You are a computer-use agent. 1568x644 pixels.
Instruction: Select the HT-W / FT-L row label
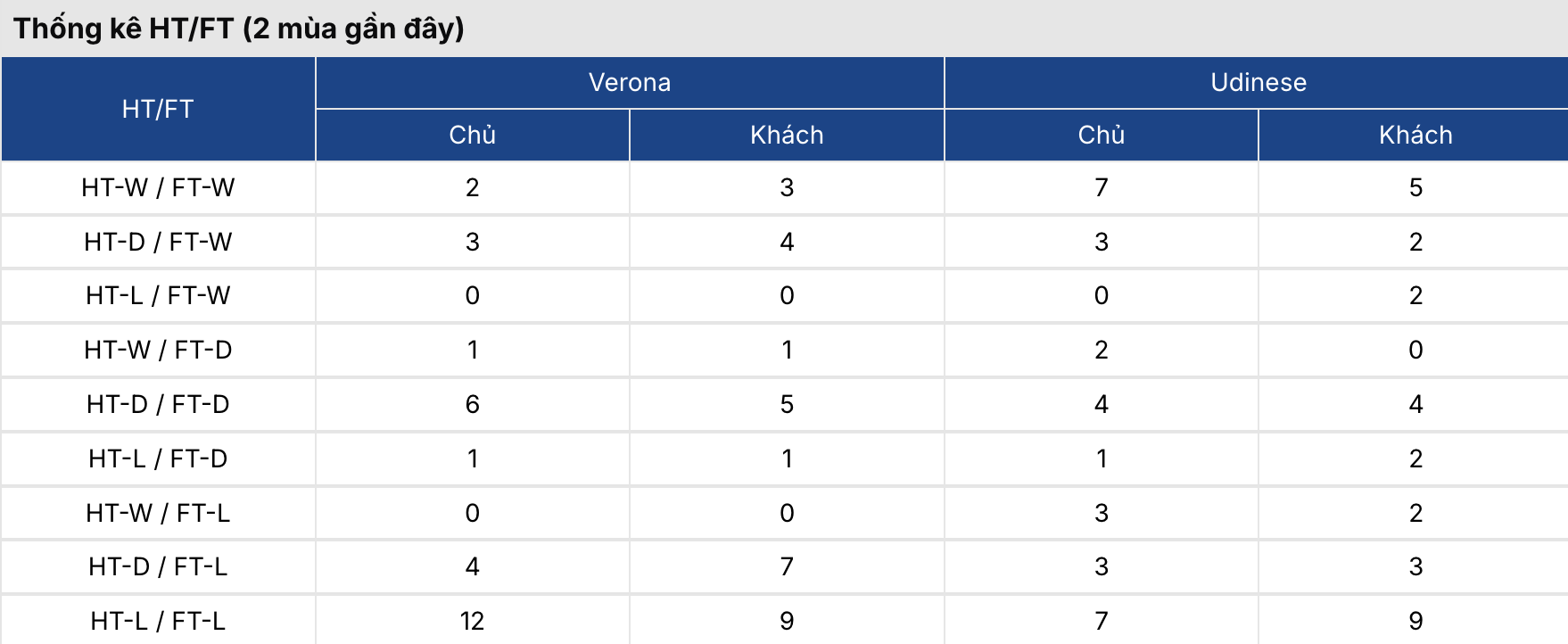pos(158,513)
